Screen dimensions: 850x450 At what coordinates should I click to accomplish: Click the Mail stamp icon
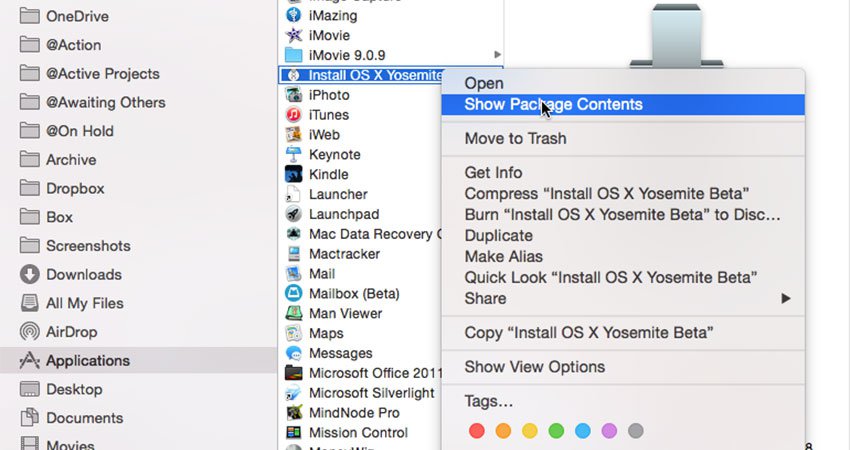click(293, 274)
